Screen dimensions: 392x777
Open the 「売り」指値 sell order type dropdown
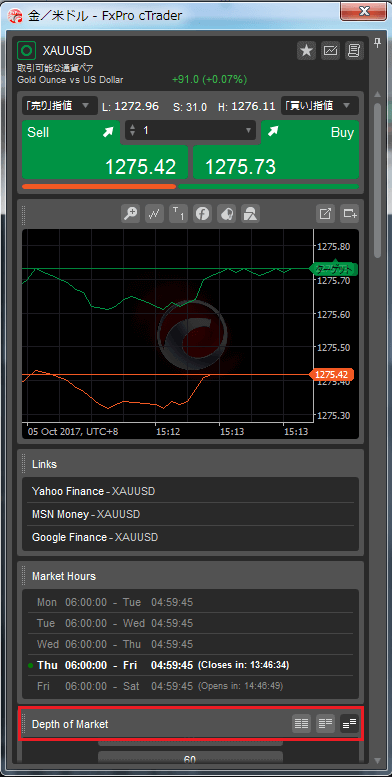tap(59, 105)
